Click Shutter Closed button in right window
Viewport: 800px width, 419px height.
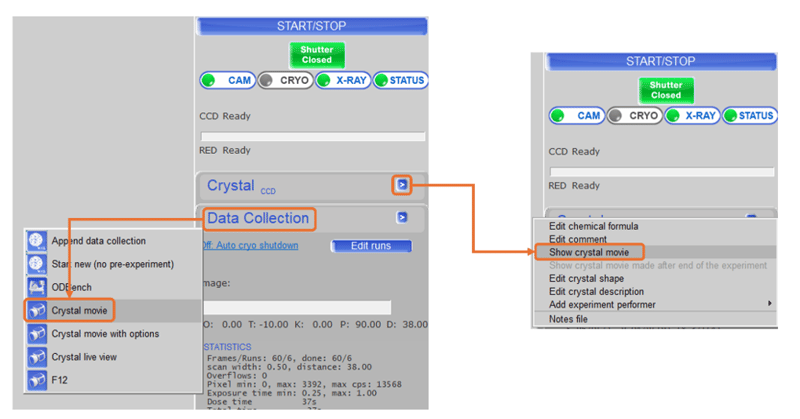(x=666, y=90)
